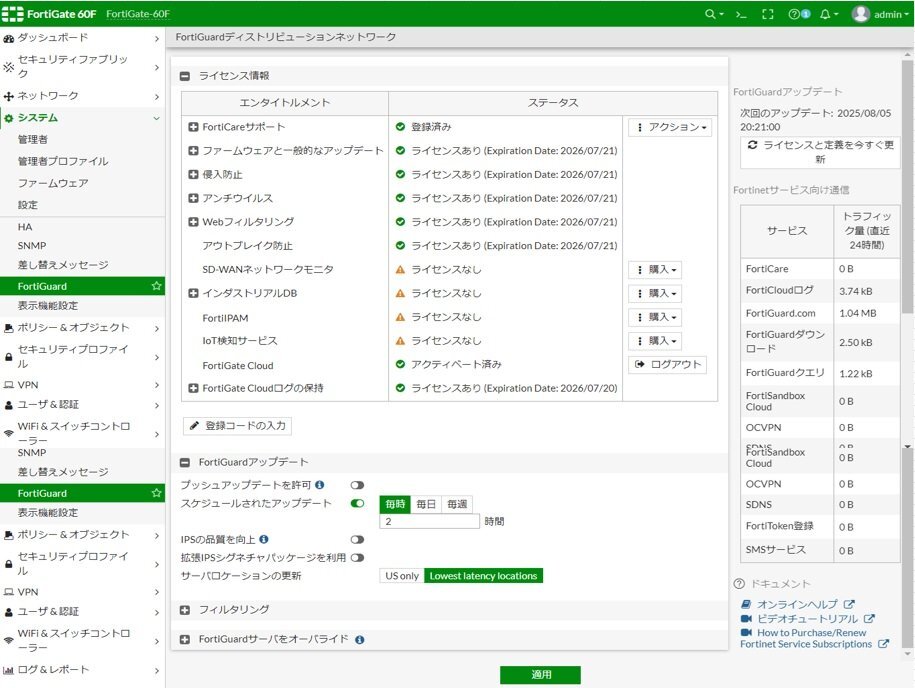This screenshot has width=915, height=688.
Task: Click the fullscreen icon in top bar
Action: (x=768, y=14)
